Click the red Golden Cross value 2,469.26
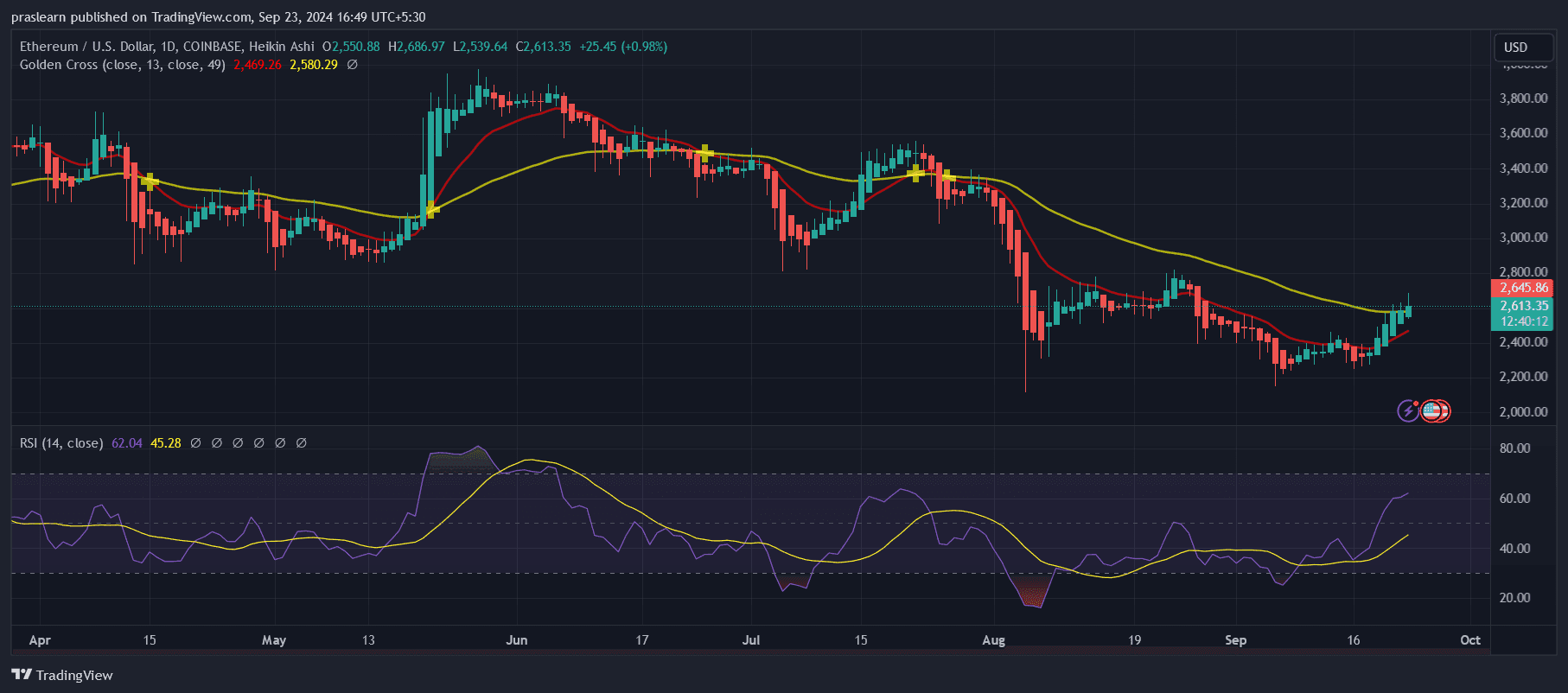This screenshot has width=1568, height=693. (258, 65)
